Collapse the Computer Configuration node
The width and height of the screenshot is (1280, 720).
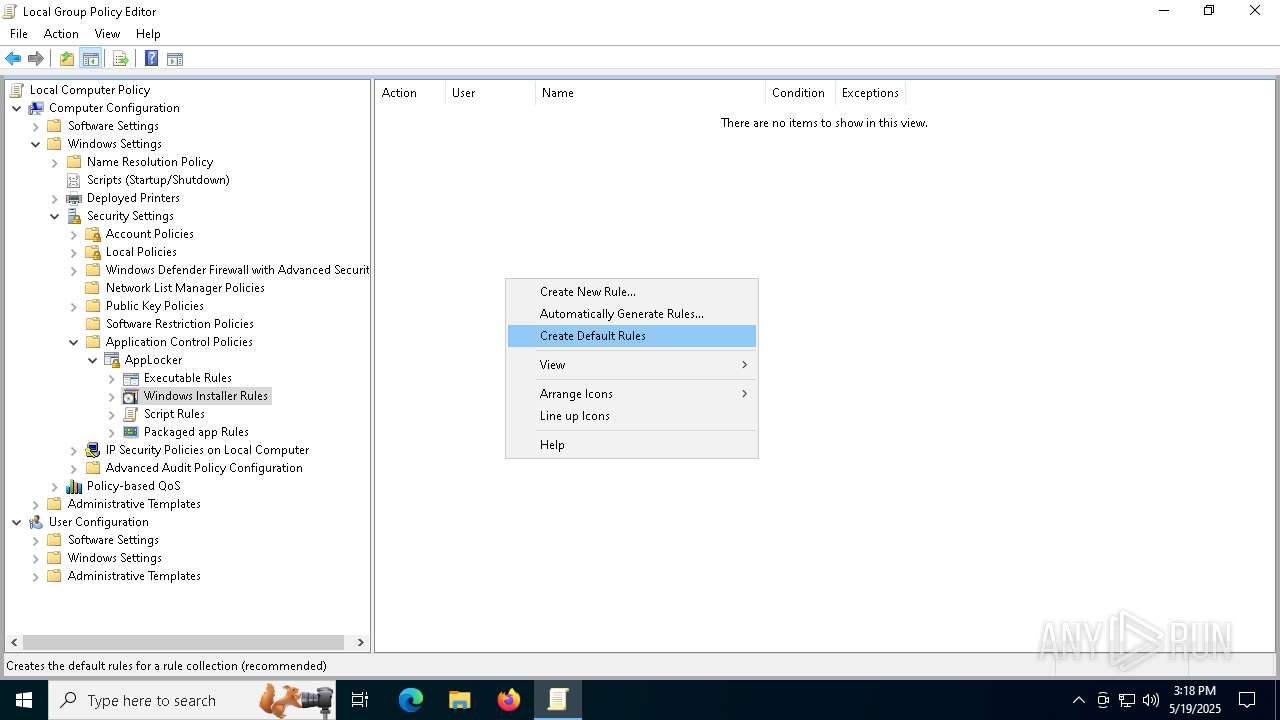pos(17,108)
